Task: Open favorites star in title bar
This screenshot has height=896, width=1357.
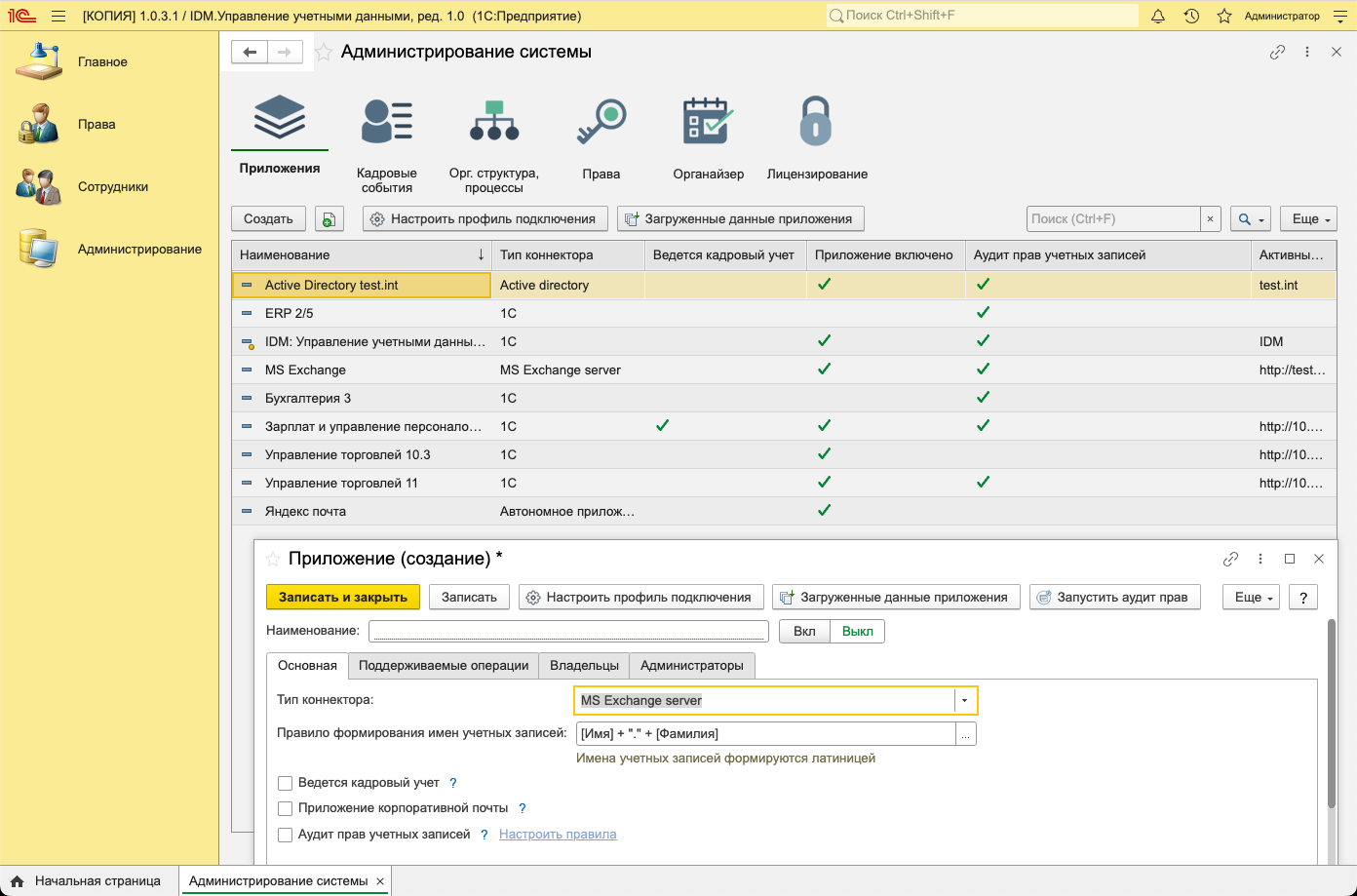Action: [x=1224, y=16]
